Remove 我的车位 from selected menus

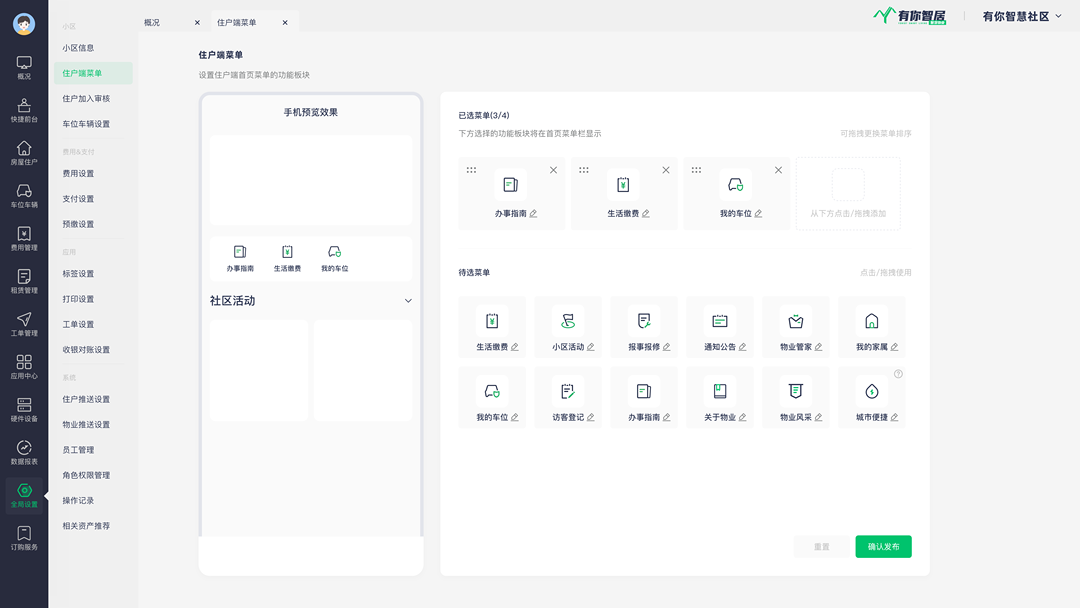click(778, 170)
